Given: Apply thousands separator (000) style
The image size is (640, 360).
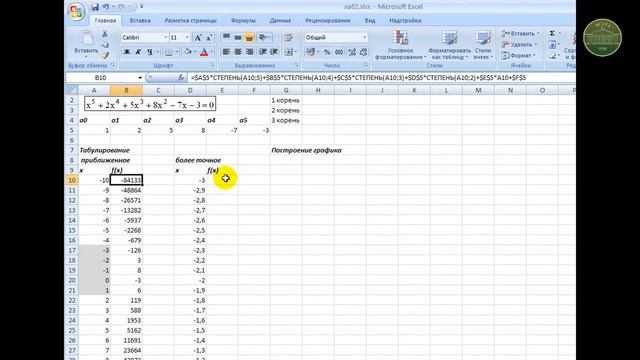Looking at the screenshot, I should pyautogui.click(x=339, y=52).
